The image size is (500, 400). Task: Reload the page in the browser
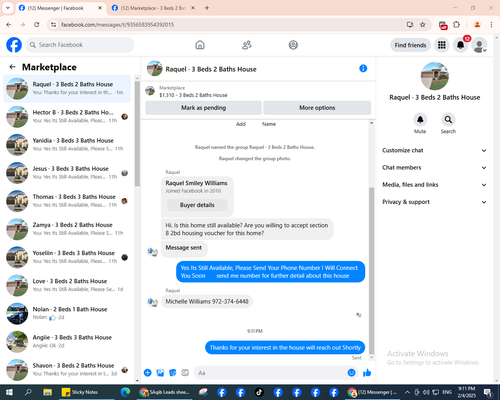coord(37,24)
